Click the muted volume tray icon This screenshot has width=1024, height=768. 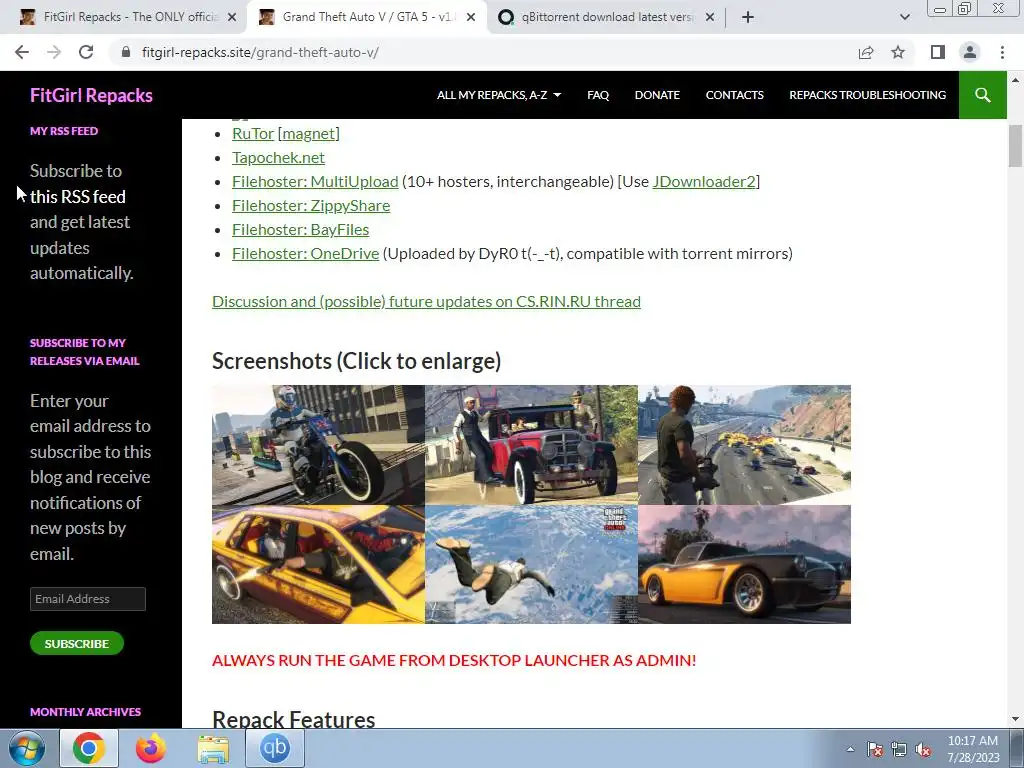pyautogui.click(x=923, y=749)
